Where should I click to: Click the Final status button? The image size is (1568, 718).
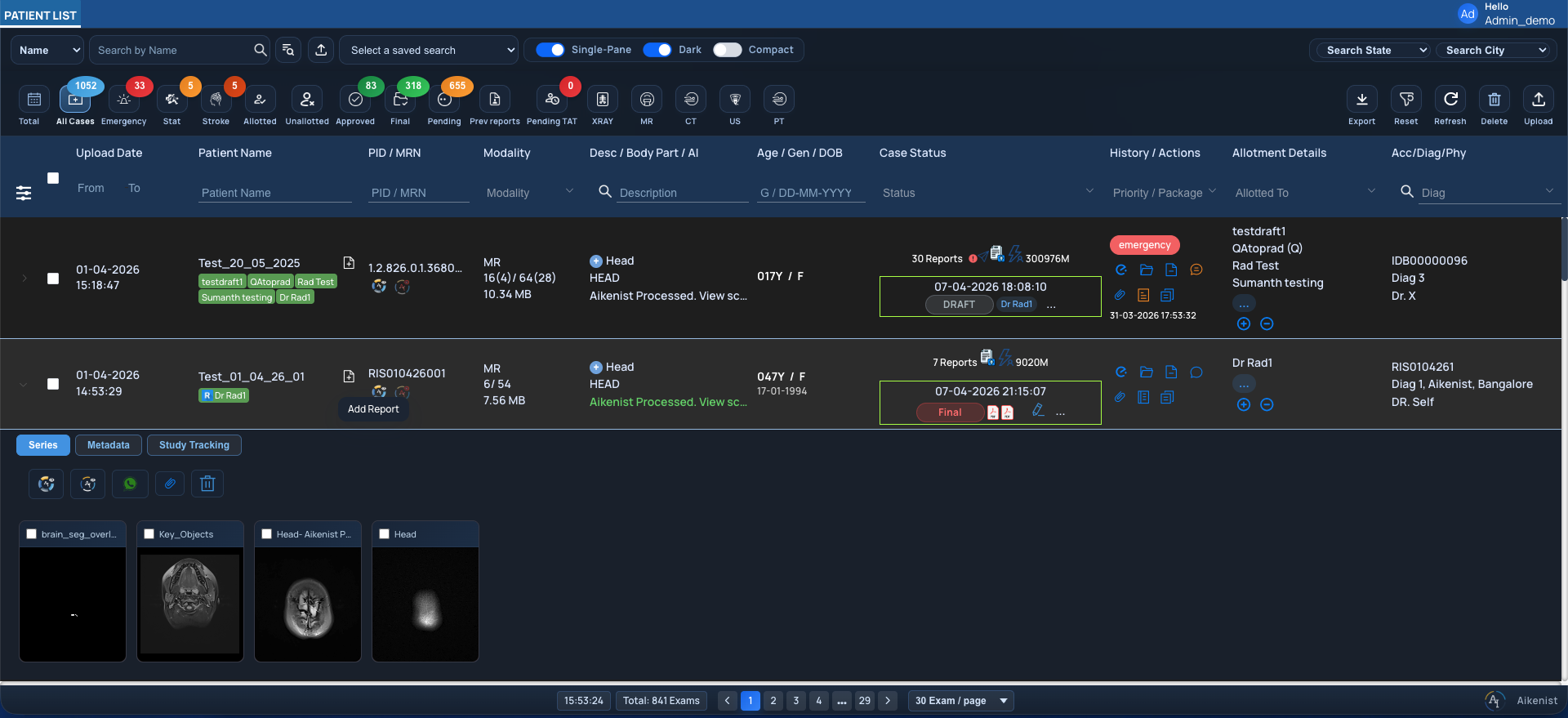[x=949, y=413]
